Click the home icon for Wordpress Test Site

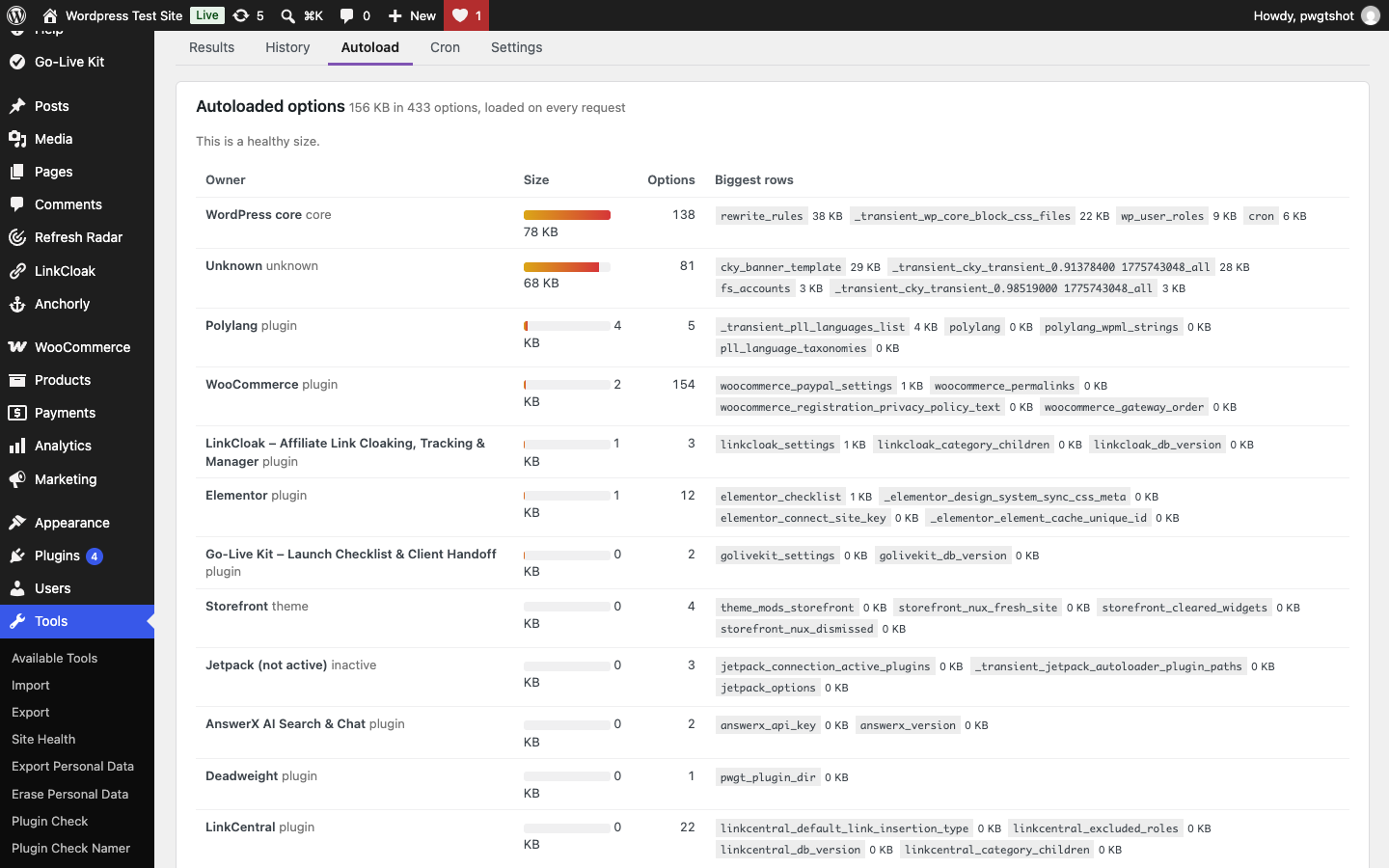click(50, 15)
